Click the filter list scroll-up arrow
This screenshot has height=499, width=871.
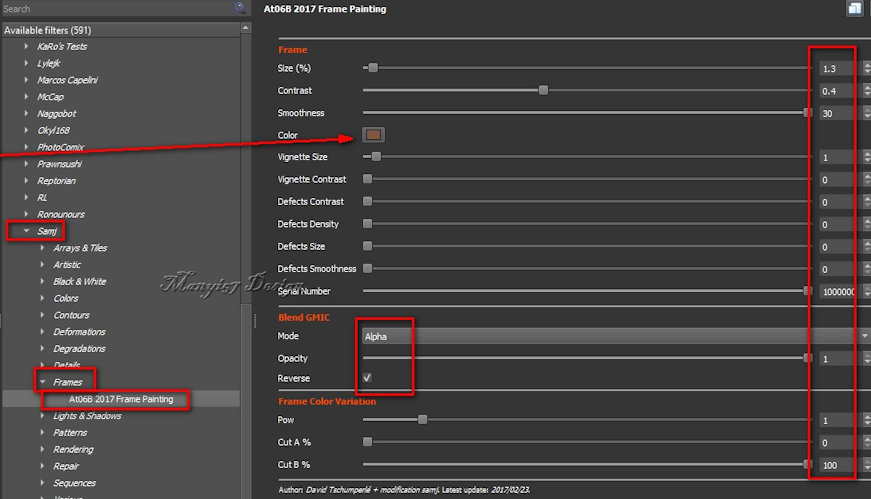[246, 30]
